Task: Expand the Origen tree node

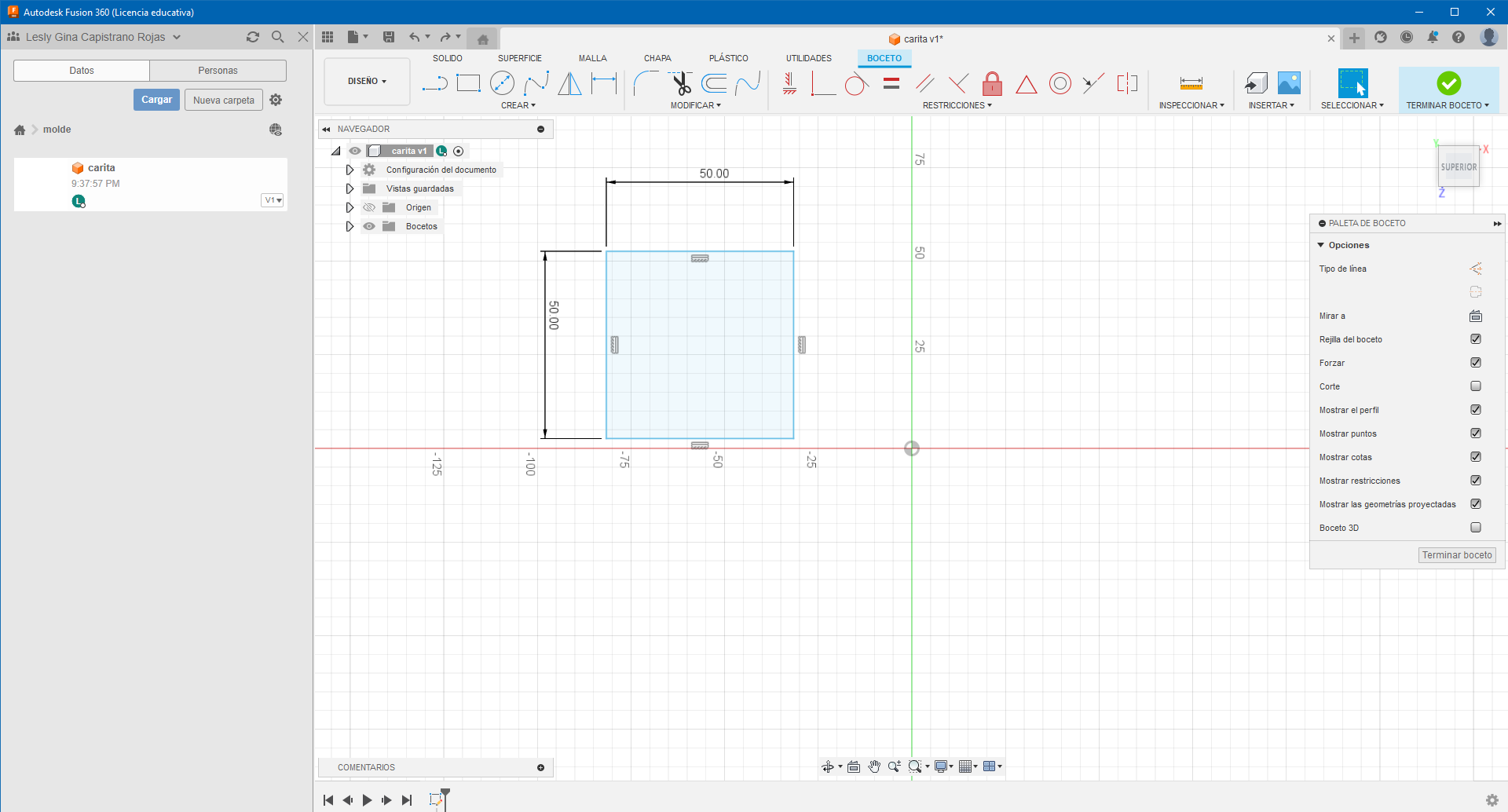Action: click(350, 207)
